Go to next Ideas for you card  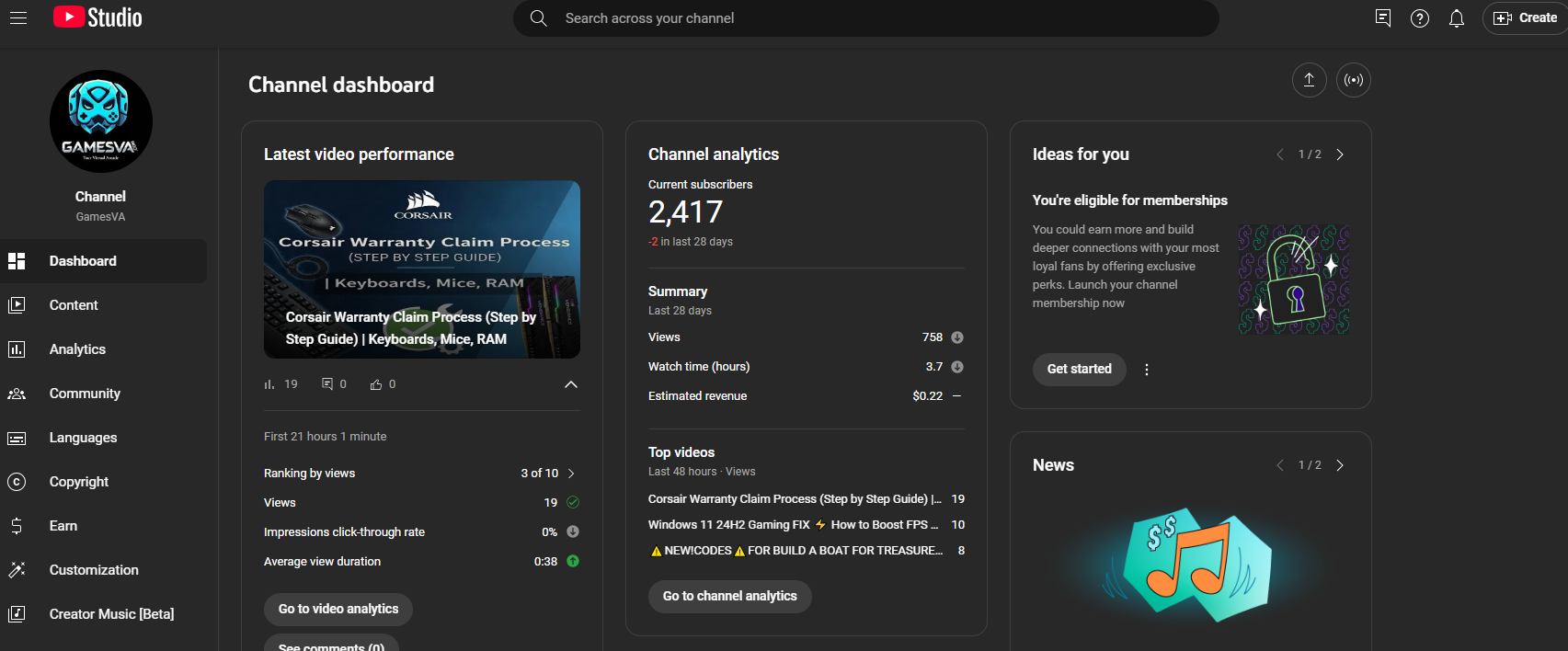(x=1340, y=154)
